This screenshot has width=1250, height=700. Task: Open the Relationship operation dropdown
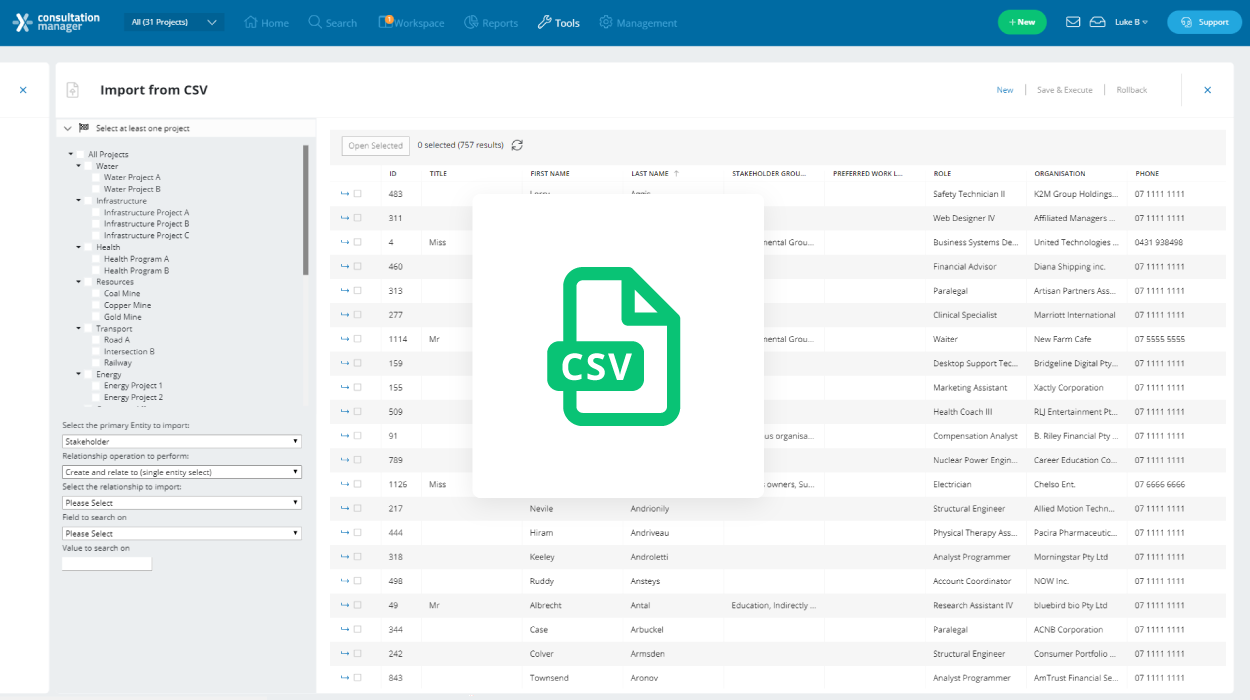(182, 472)
